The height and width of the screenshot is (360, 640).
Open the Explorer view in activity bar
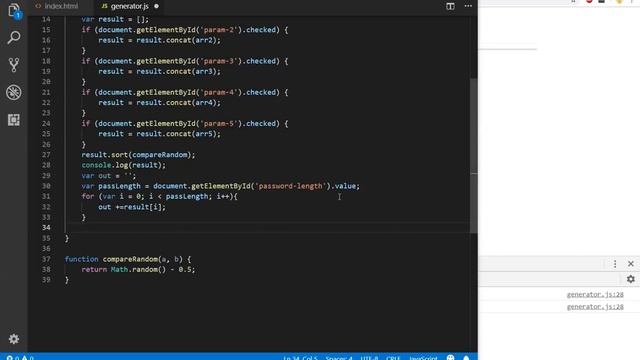click(13, 10)
